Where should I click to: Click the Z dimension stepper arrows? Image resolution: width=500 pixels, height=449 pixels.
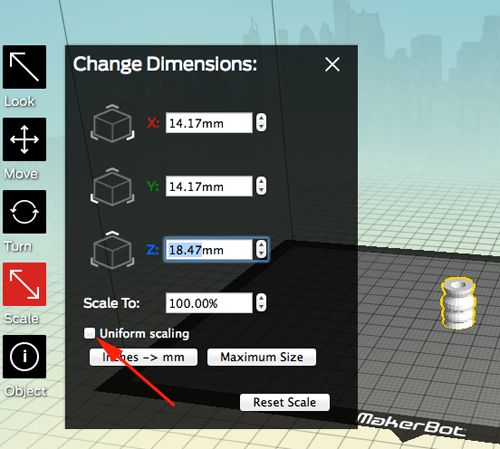(261, 249)
